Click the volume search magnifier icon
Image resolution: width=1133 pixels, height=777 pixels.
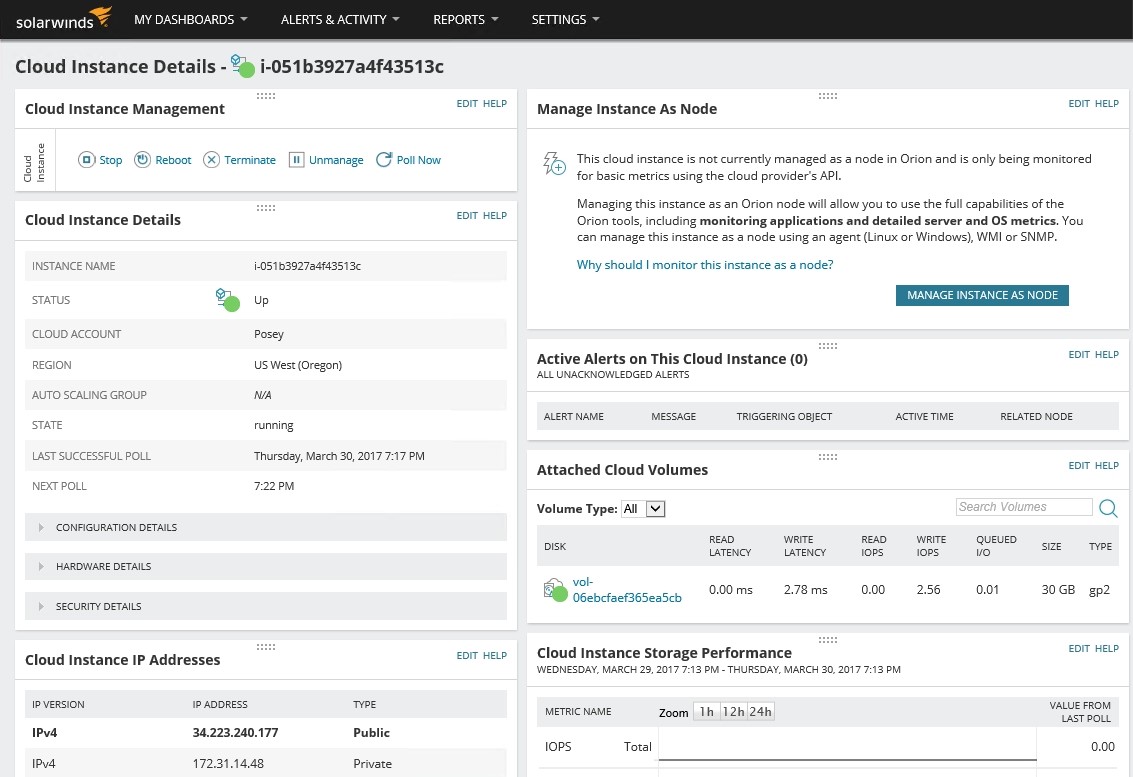[x=1108, y=508]
